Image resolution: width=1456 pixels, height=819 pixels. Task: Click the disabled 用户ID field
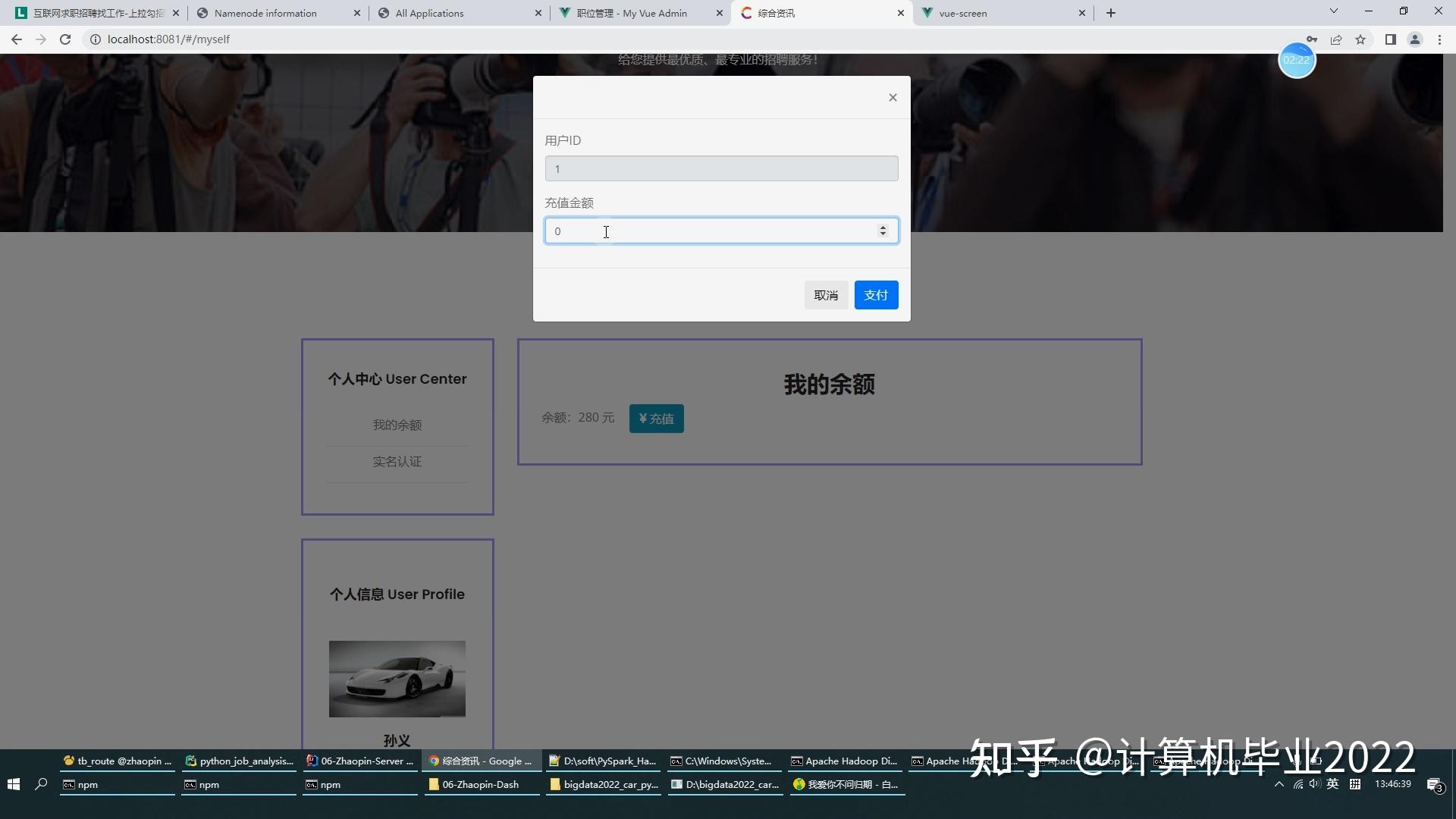point(721,169)
